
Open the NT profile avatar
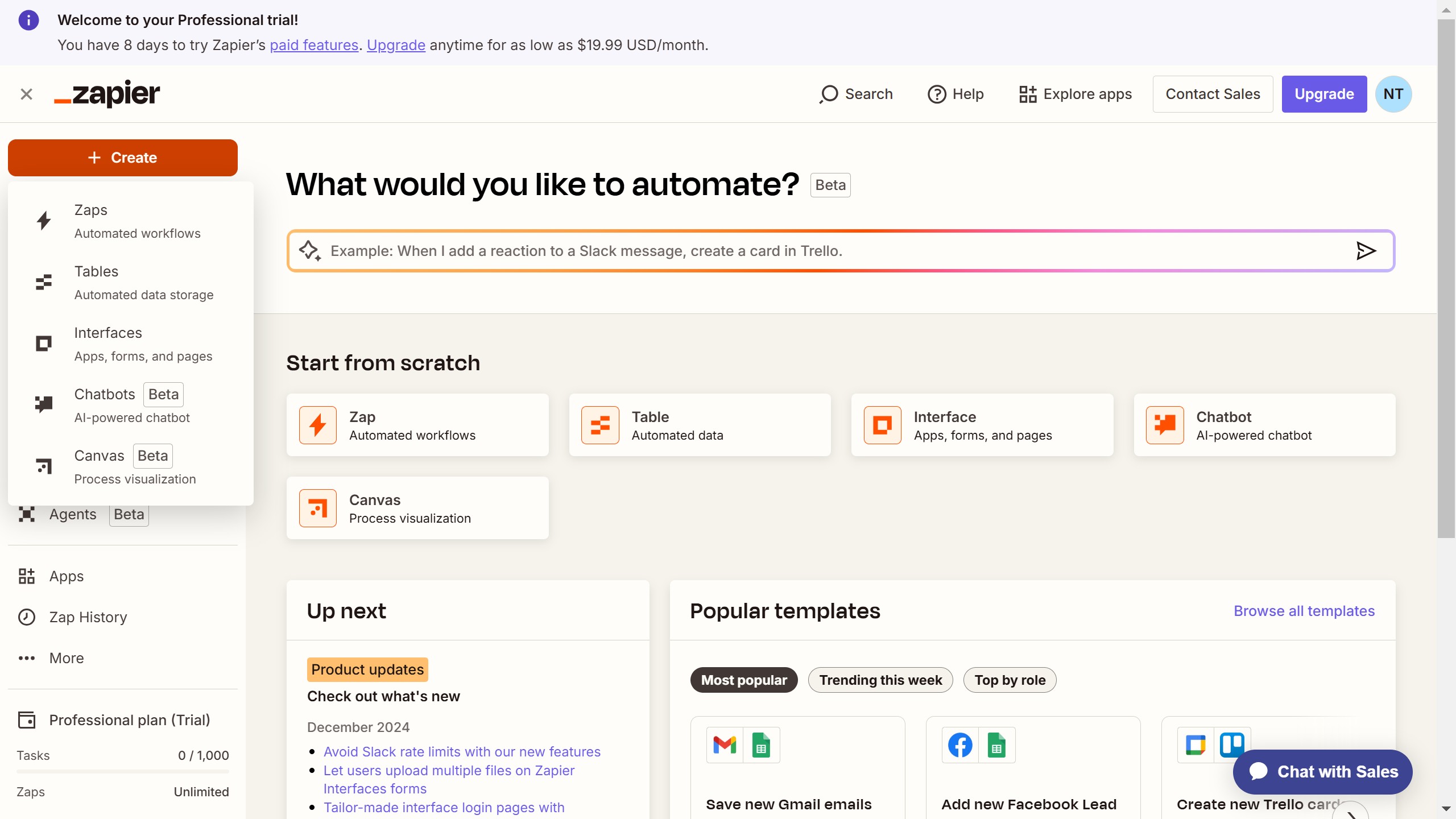(1393, 94)
